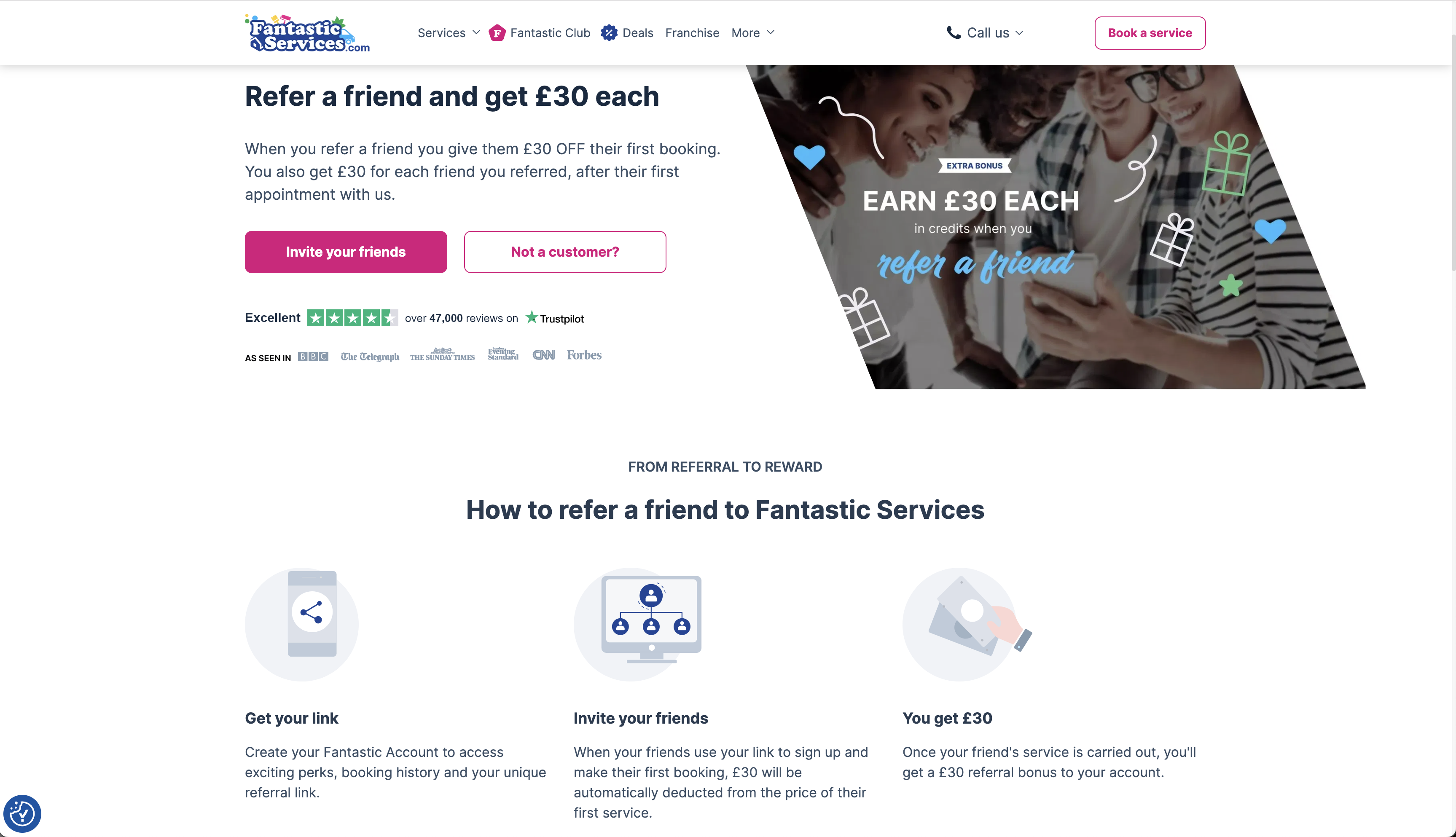Open the Fantastic Club page

(550, 33)
